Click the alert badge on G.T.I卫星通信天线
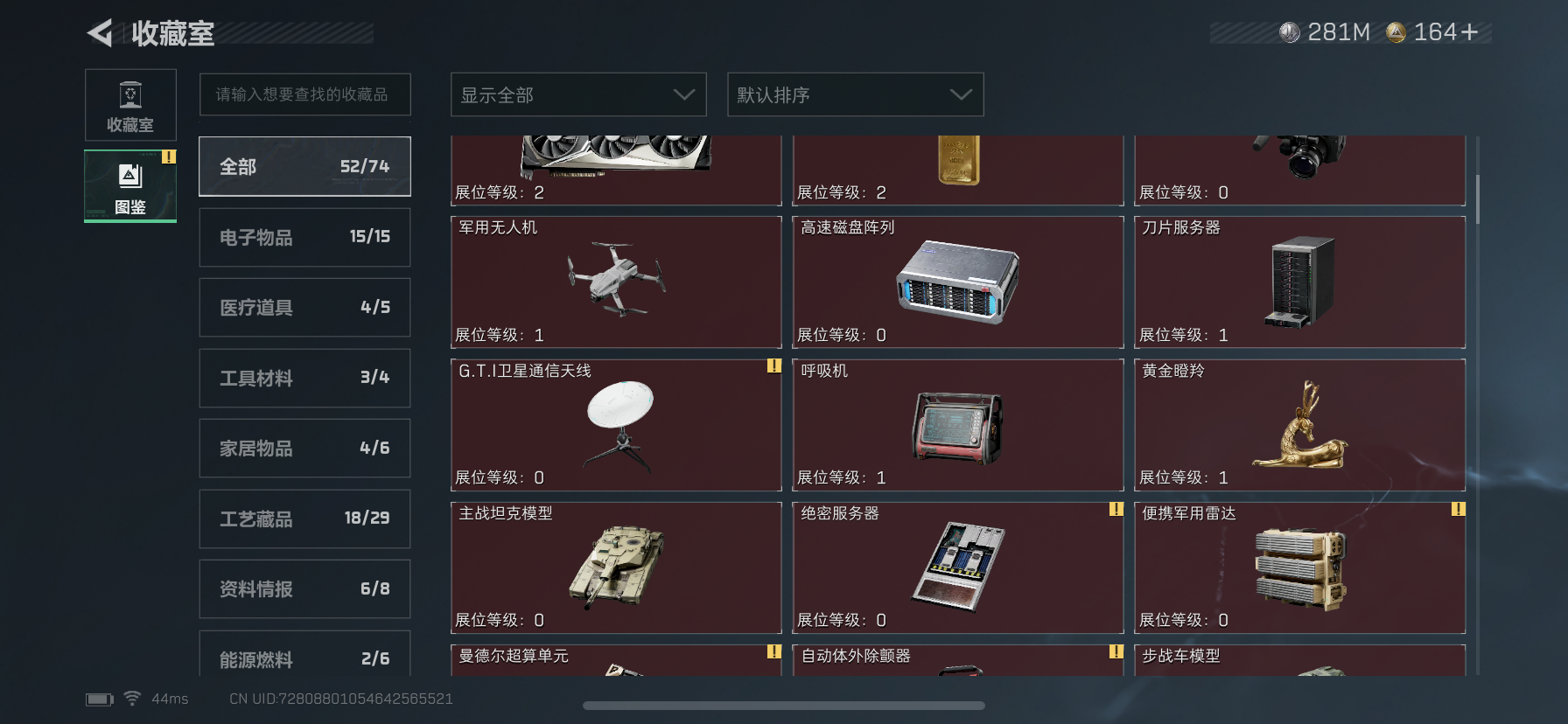The height and width of the screenshot is (724, 1568). click(x=773, y=365)
